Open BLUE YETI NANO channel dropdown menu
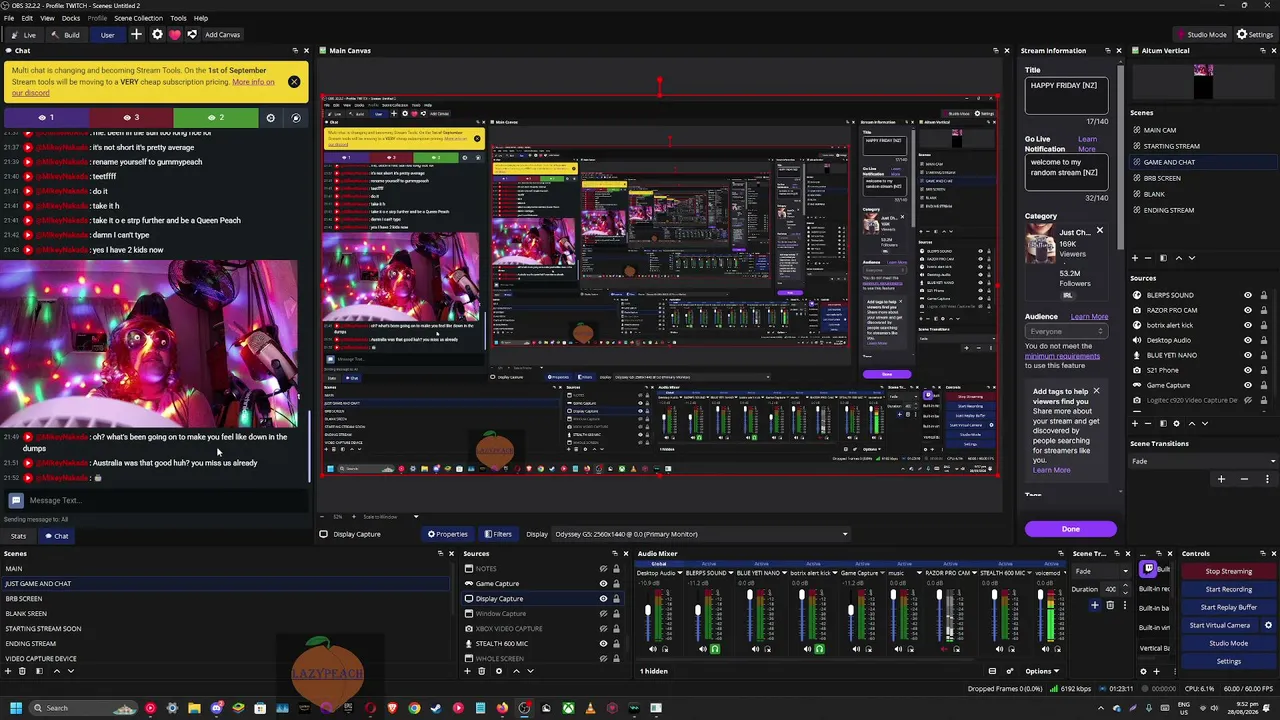This screenshot has width=1280, height=720. (x=783, y=573)
